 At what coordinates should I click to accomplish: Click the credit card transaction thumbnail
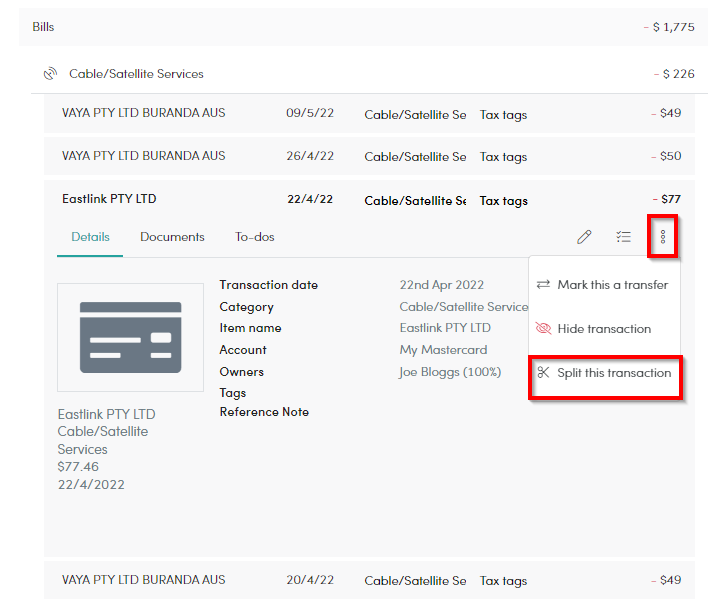coord(130,337)
